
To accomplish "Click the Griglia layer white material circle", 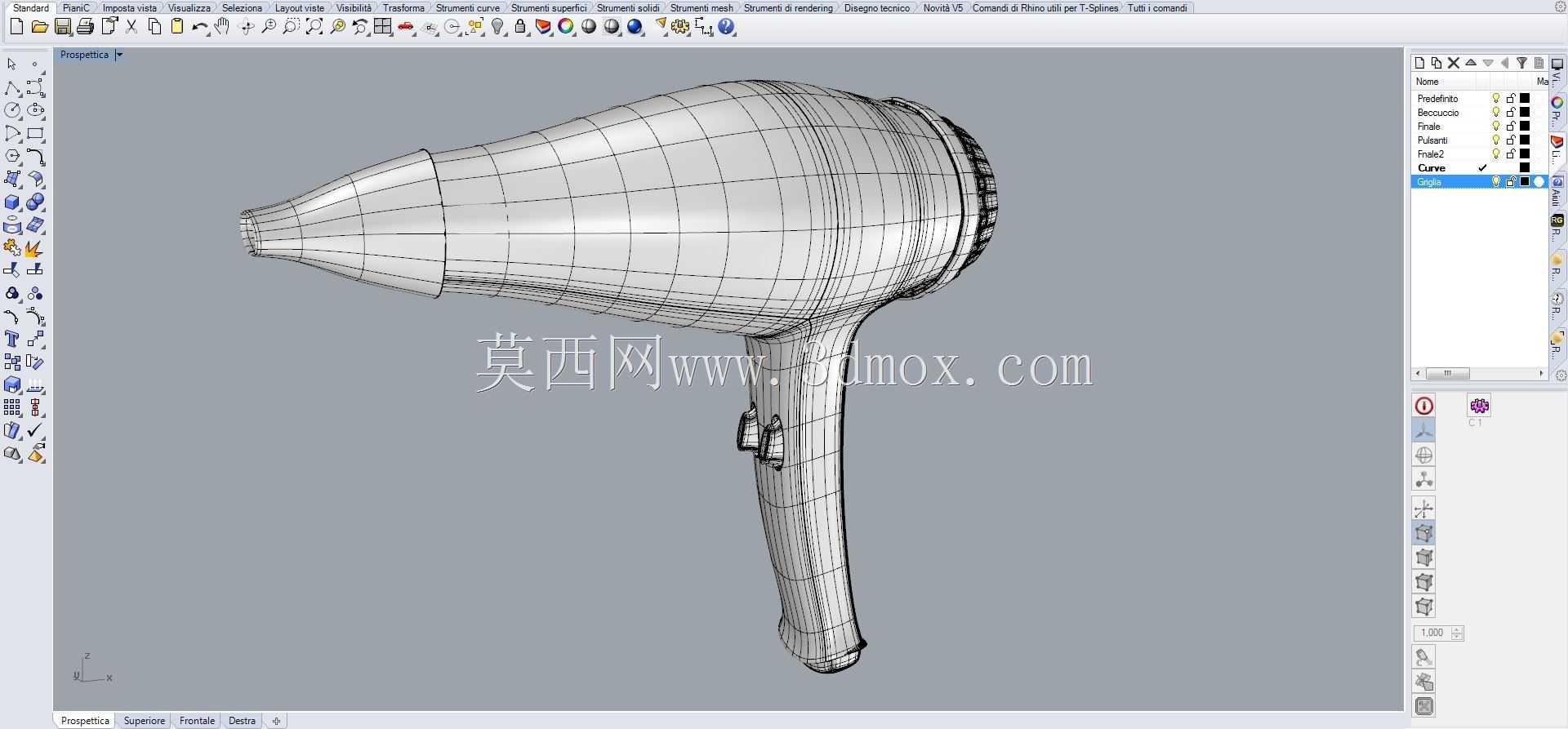I will (1539, 182).
